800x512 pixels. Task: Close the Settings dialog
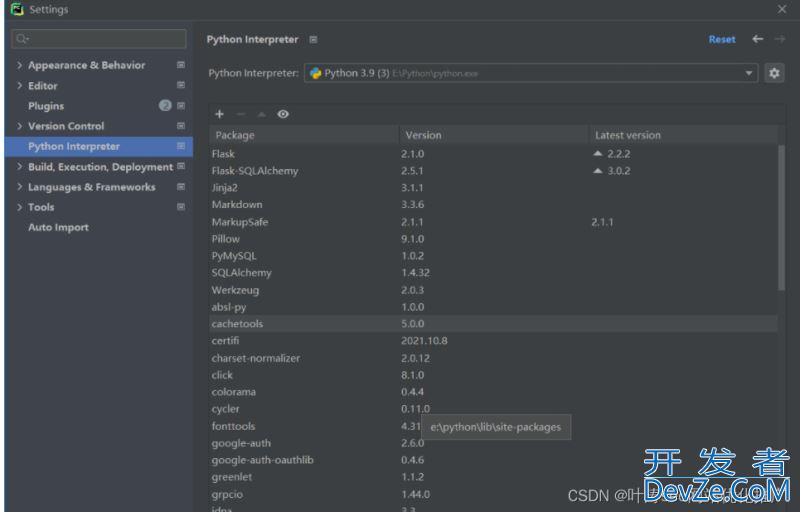782,9
